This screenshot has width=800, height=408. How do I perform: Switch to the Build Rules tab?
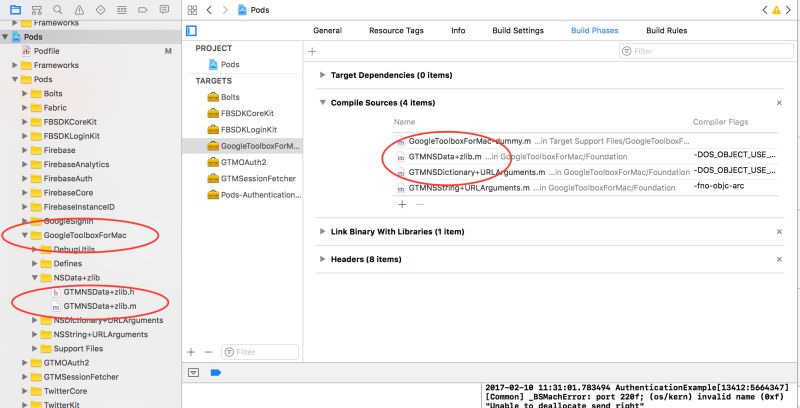[666, 31]
